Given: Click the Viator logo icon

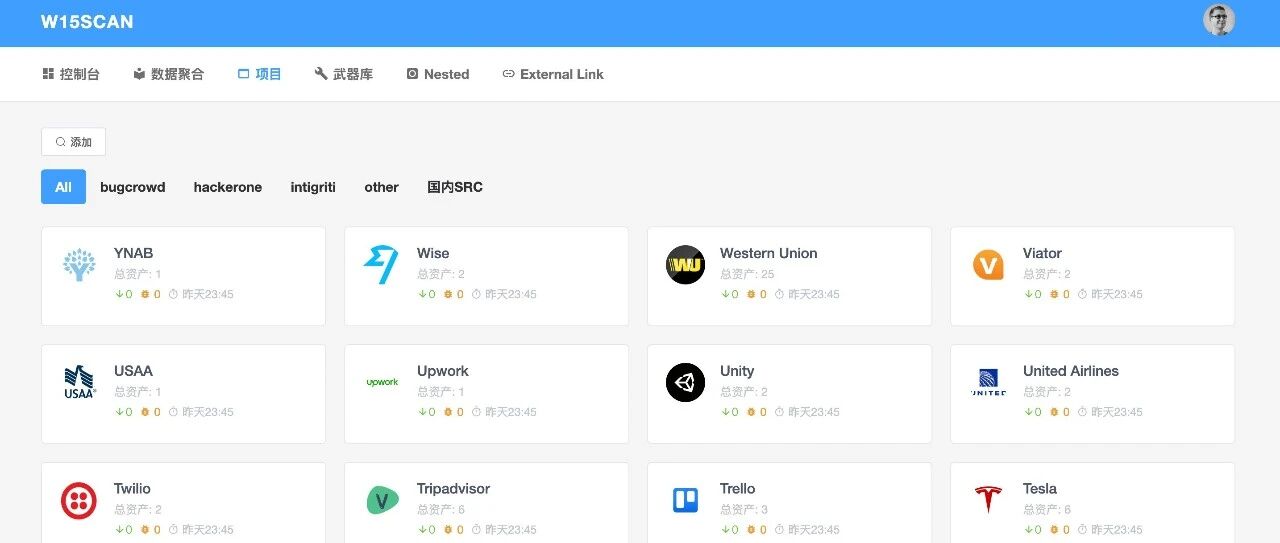Looking at the screenshot, I should click(988, 265).
